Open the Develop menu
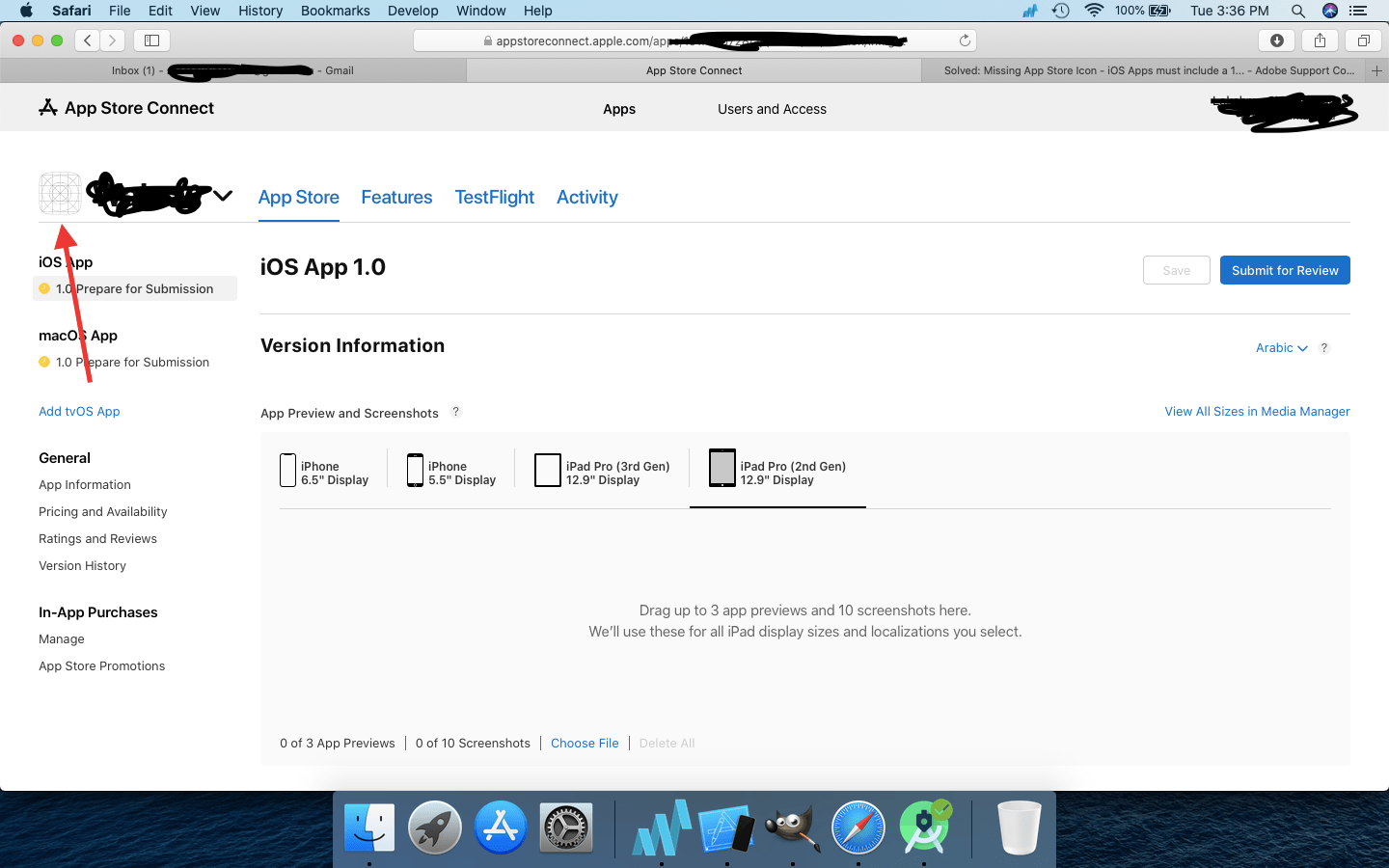This screenshot has height=868, width=1389. pos(413,11)
